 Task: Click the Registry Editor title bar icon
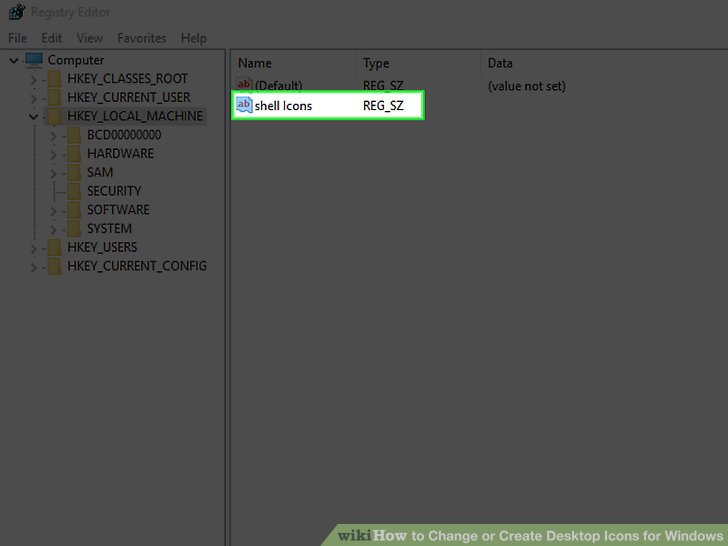pyautogui.click(x=17, y=12)
